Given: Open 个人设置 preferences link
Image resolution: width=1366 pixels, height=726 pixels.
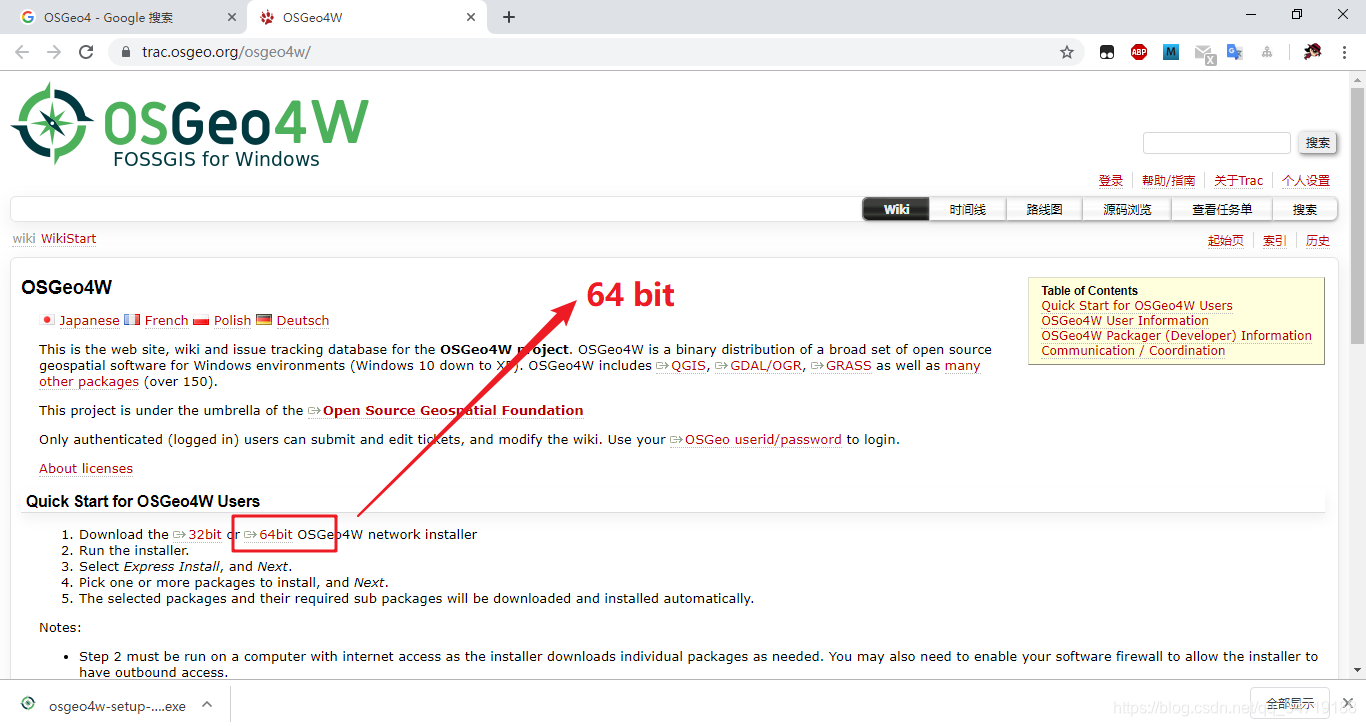Looking at the screenshot, I should (x=1306, y=181).
